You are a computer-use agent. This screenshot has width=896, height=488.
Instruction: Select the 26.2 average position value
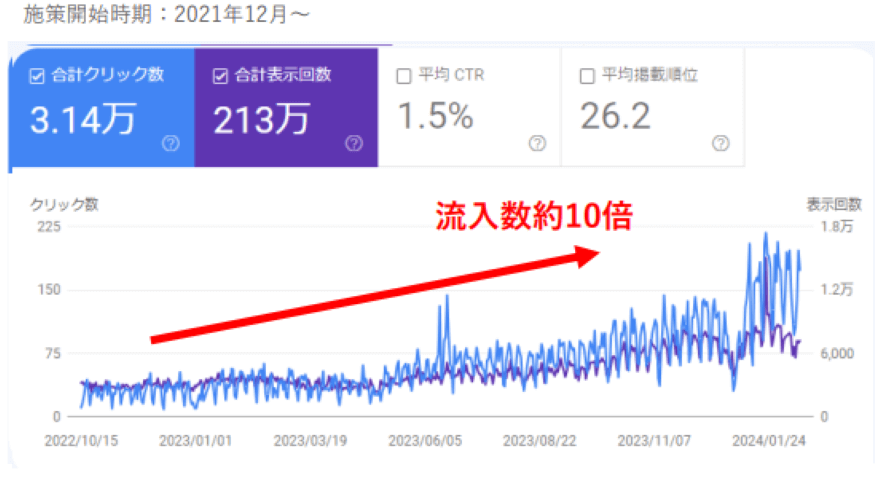[x=615, y=116]
